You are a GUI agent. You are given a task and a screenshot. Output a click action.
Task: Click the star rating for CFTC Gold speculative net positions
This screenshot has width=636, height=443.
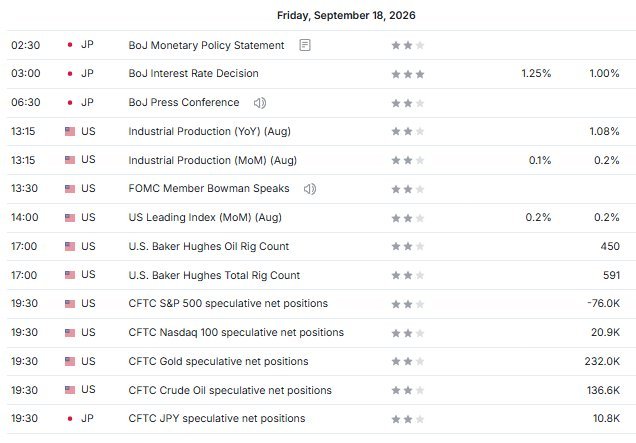pyautogui.click(x=408, y=361)
